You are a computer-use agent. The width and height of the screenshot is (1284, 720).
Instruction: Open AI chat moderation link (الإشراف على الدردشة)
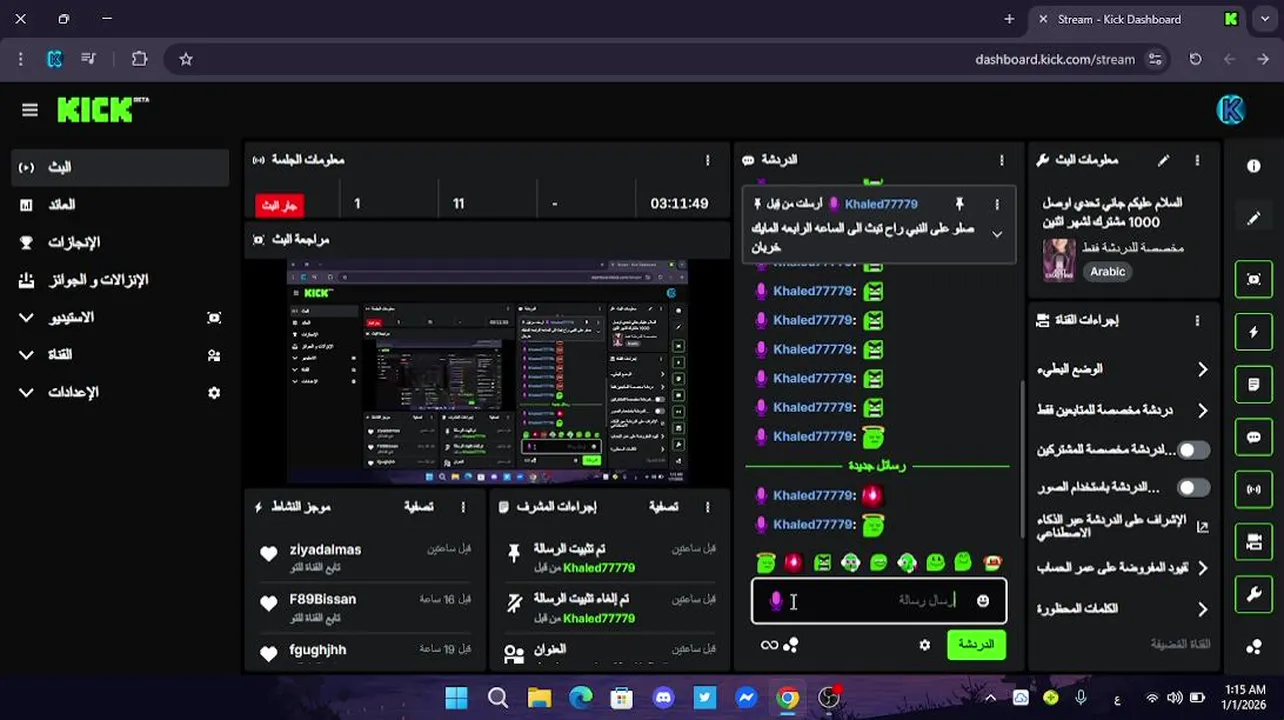click(1124, 527)
